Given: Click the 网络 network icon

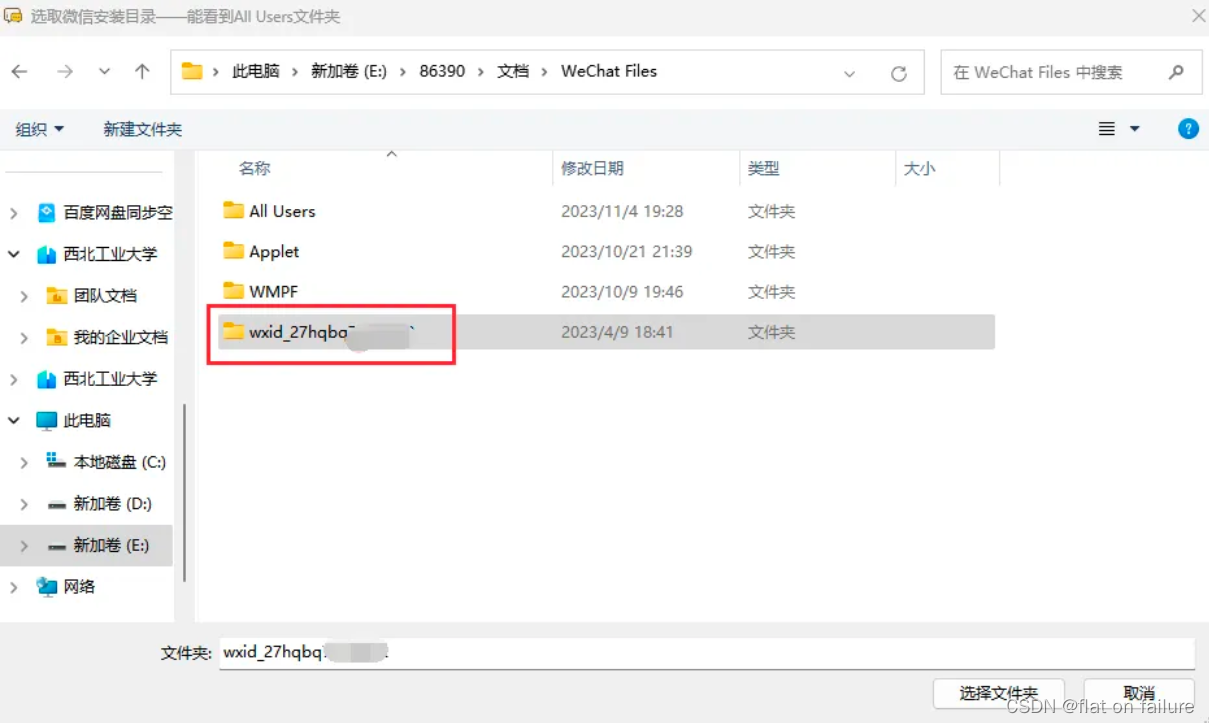Looking at the screenshot, I should (47, 587).
